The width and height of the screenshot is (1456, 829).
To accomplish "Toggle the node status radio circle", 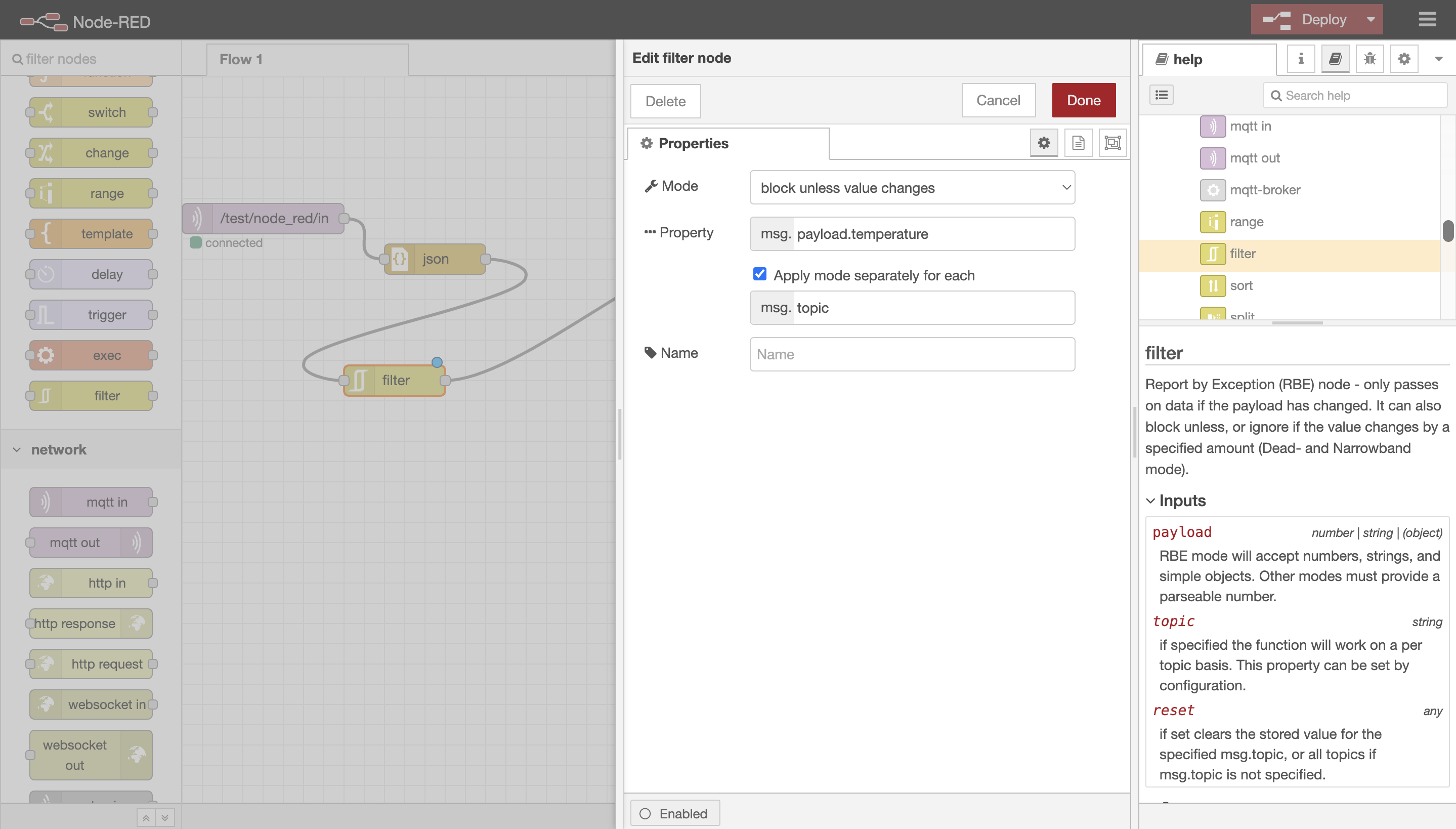I will (x=645, y=813).
